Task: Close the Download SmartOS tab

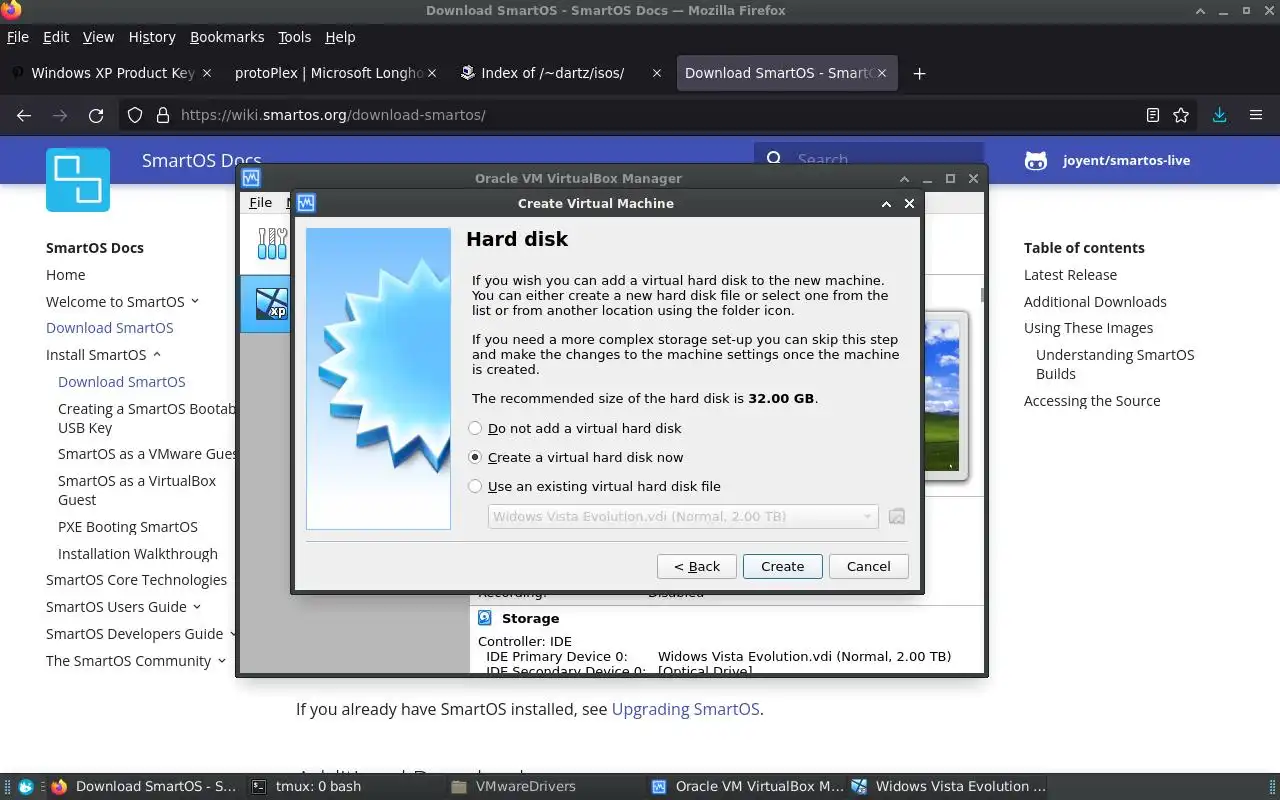Action: [881, 73]
